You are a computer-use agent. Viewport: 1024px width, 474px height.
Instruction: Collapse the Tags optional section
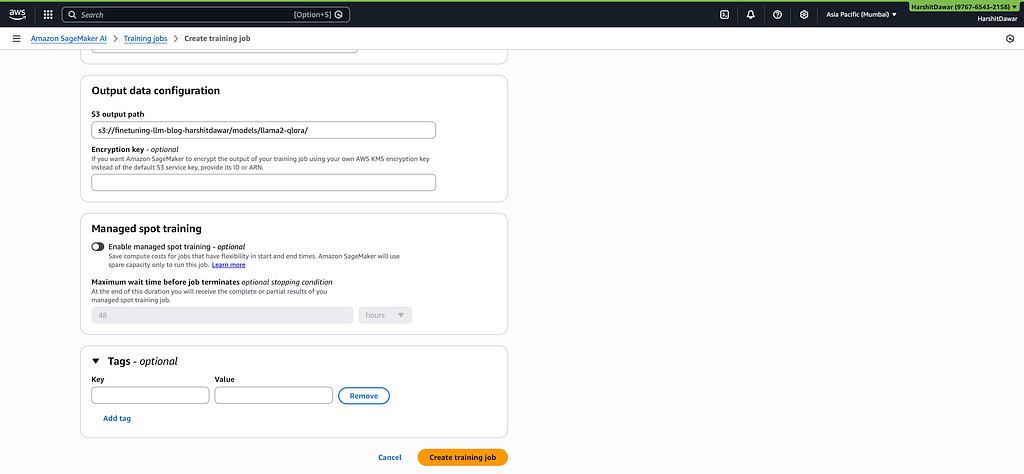(x=96, y=361)
